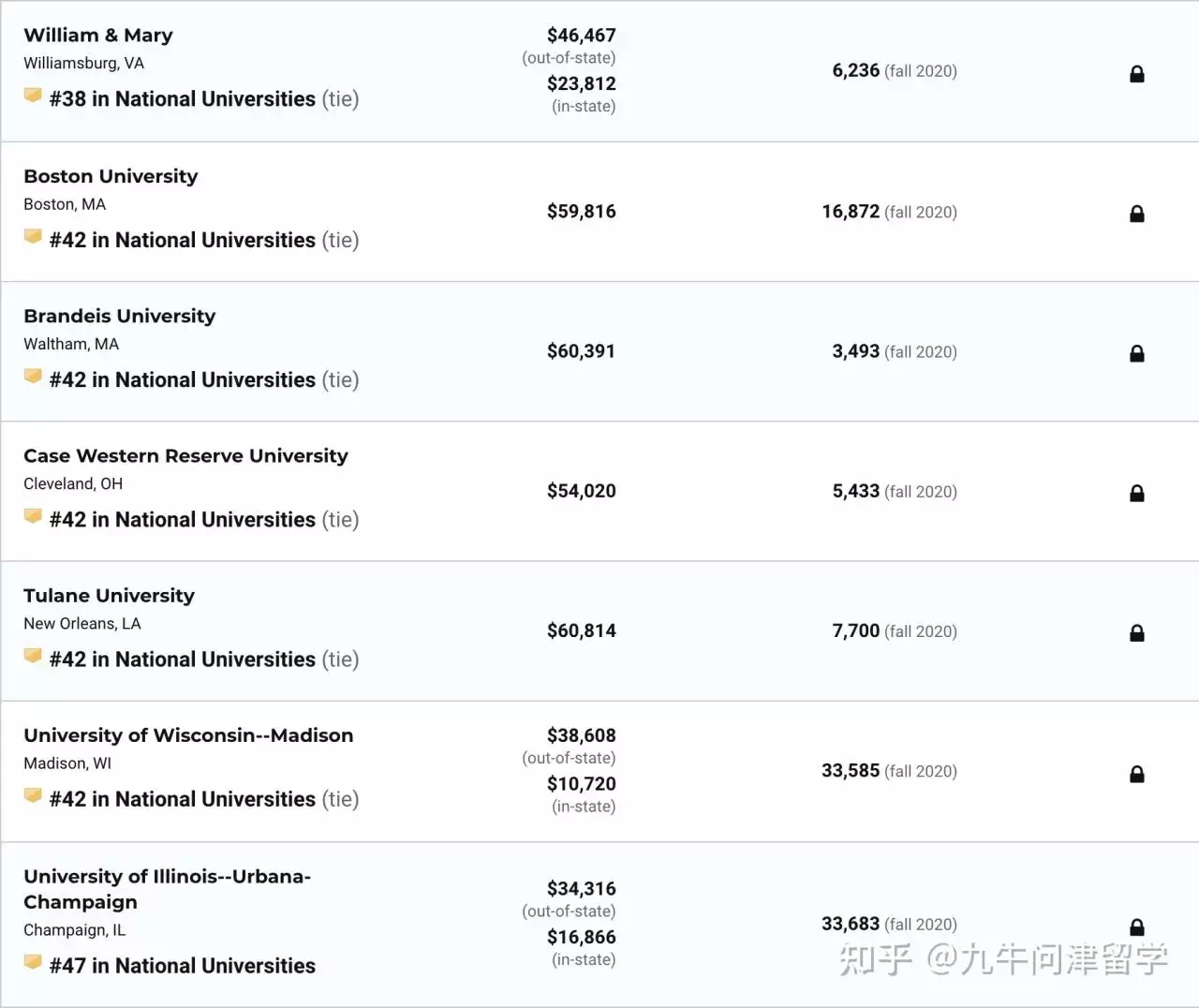Select the 33,683 enrollment figure
Image resolution: width=1199 pixels, height=1008 pixels.
tap(851, 924)
